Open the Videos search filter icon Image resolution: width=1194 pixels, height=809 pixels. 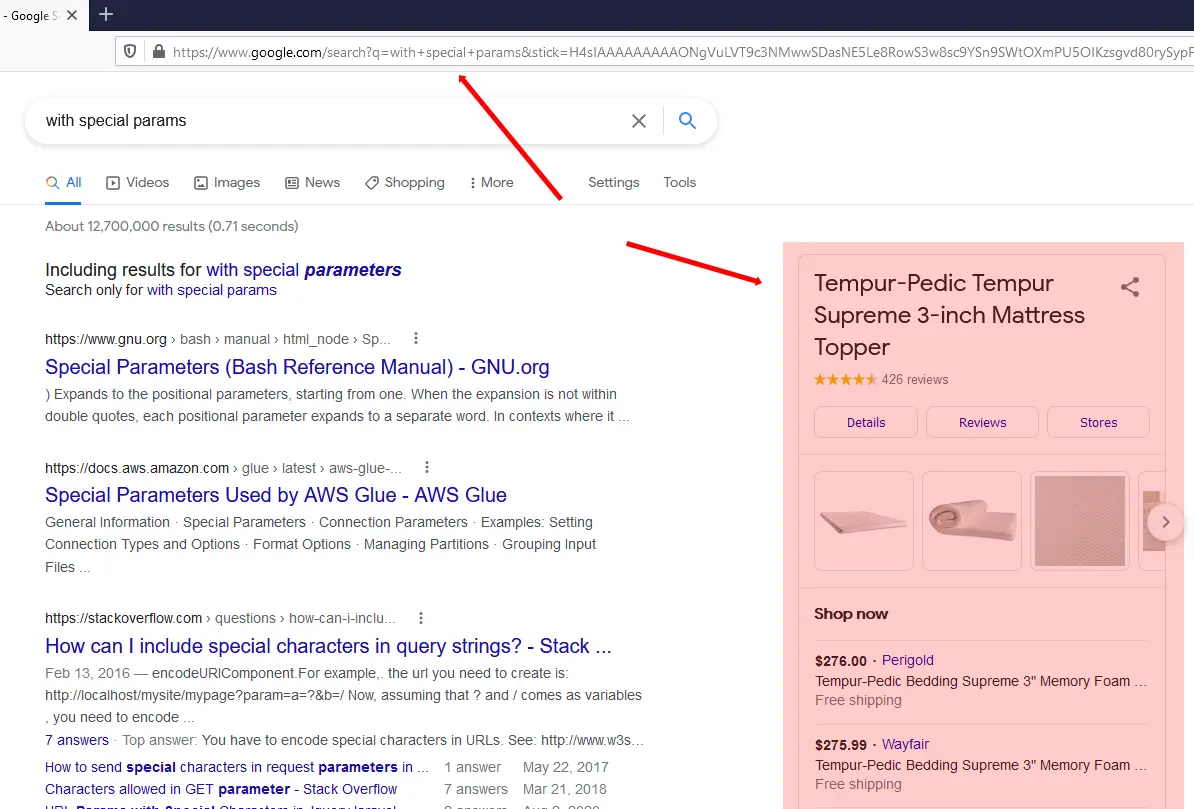111,182
